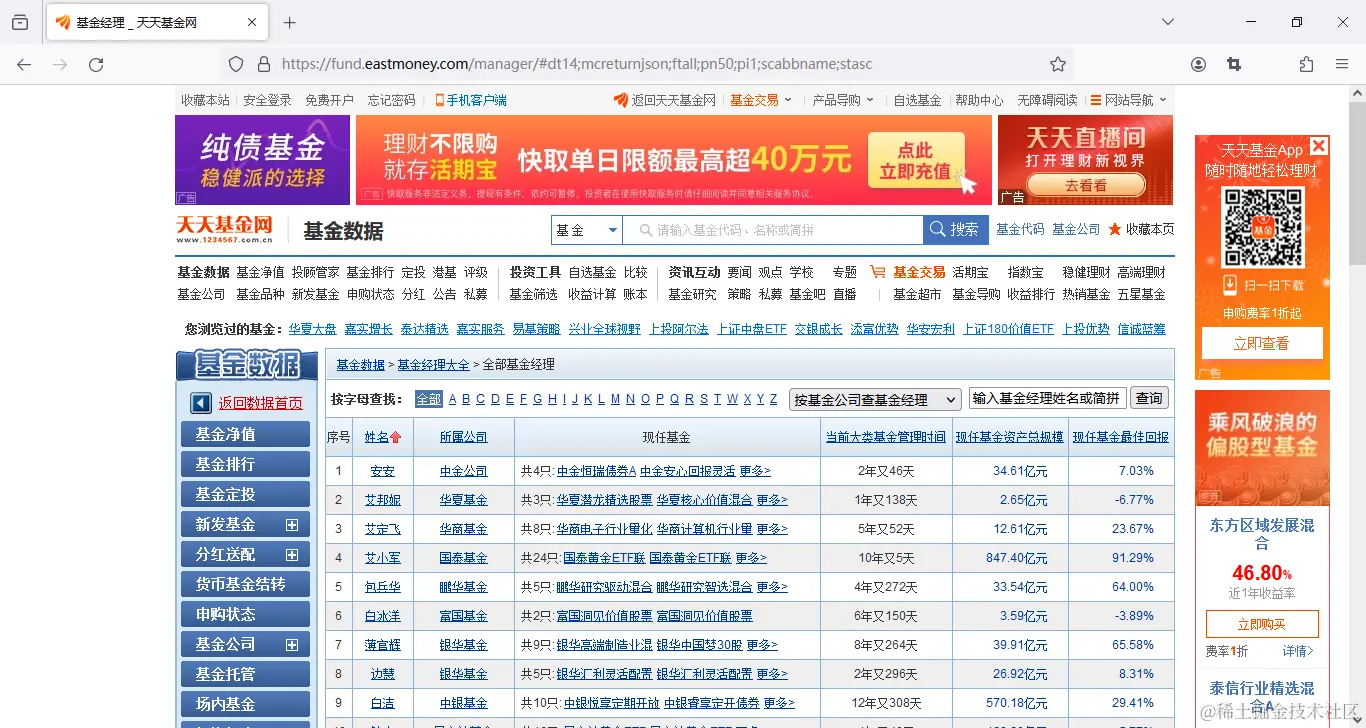Click the site security shield icon
Screen dimensions: 1366x728
pos(236,64)
